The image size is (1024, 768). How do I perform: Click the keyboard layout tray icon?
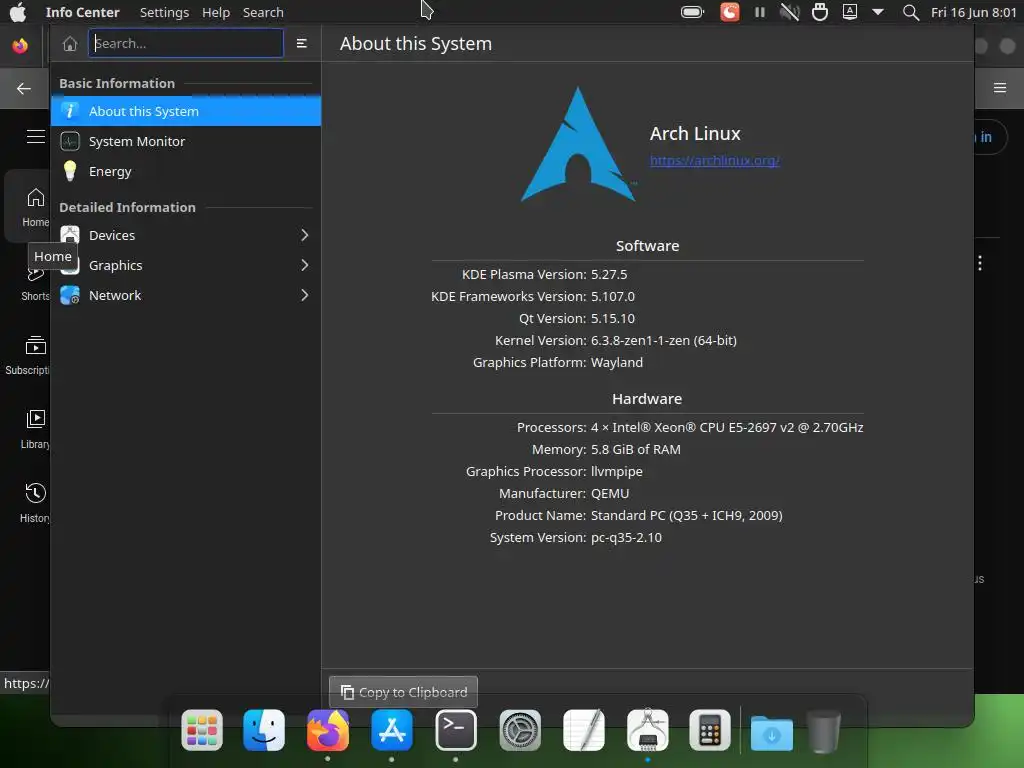[x=850, y=12]
